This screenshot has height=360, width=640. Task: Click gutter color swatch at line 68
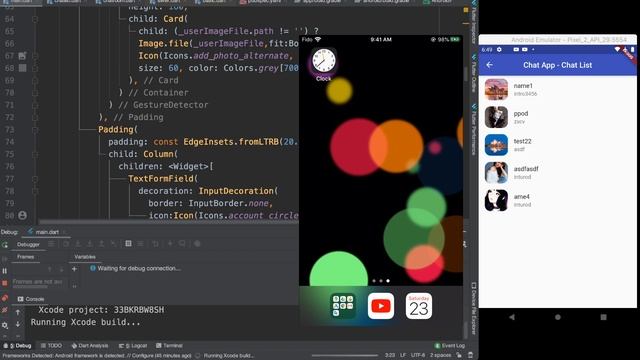(x=22, y=68)
